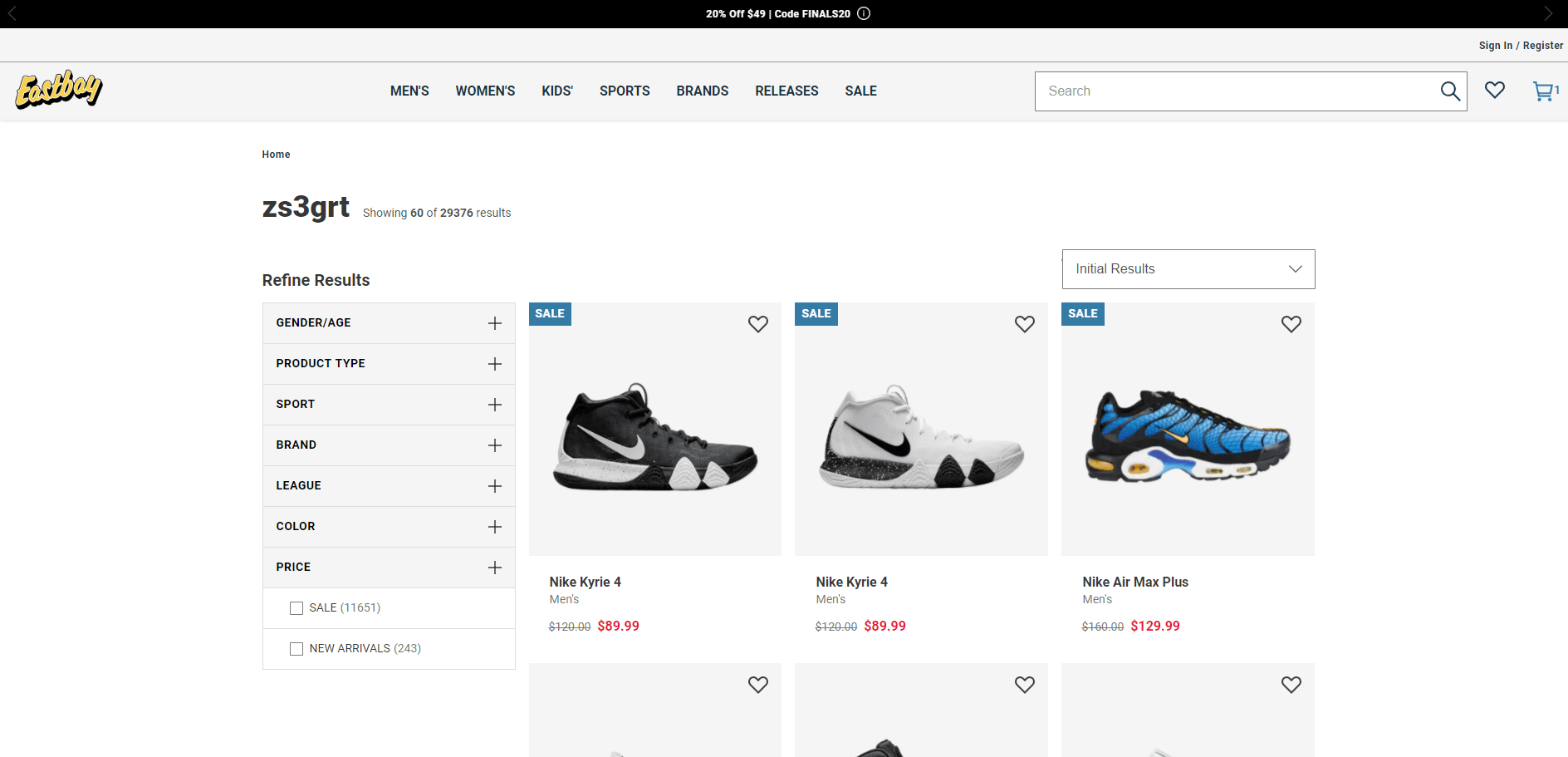
Task: Click the Refine Results heading
Action: point(316,281)
